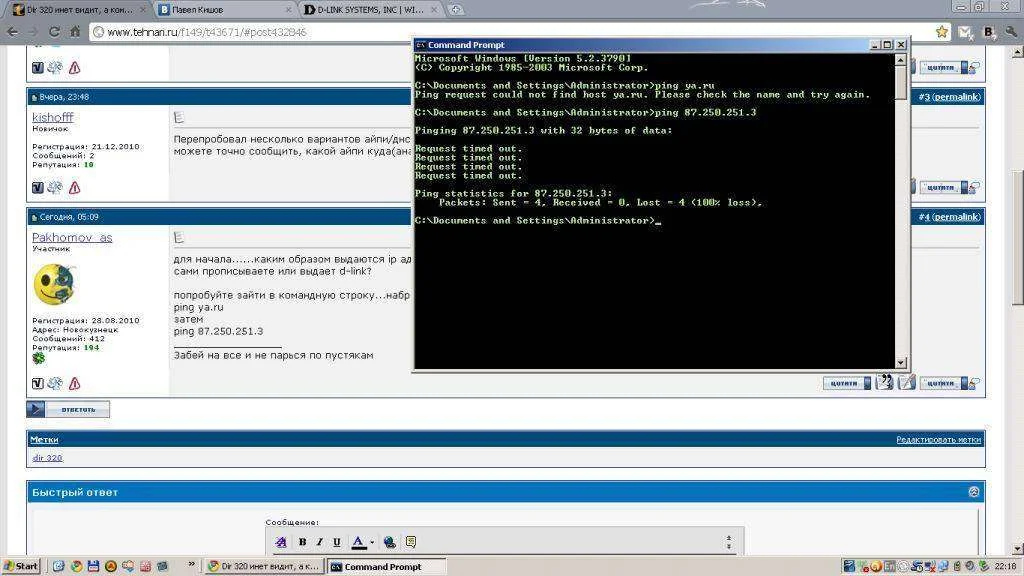Click the multi-quote icon on post #4
This screenshot has width=1024, height=576.
point(884,382)
